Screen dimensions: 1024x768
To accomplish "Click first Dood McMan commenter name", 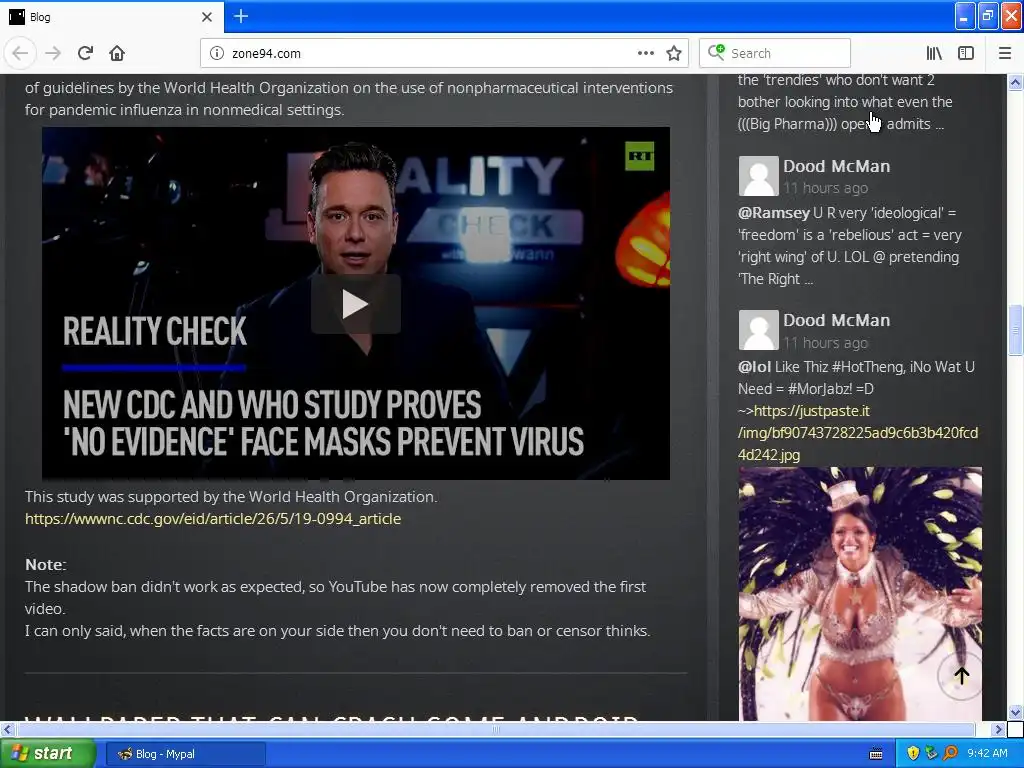I will point(837,166).
